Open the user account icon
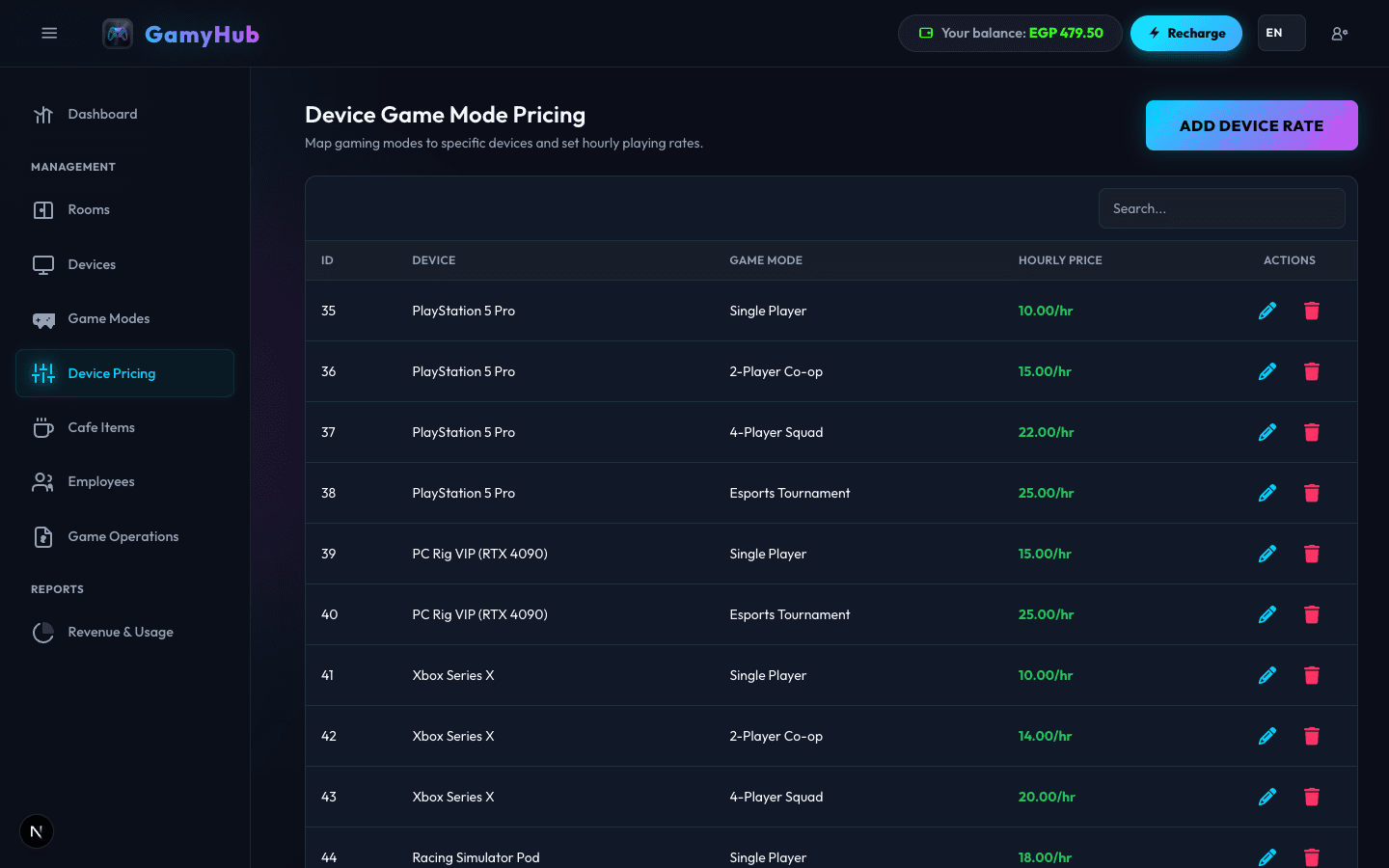This screenshot has height=868, width=1389. [1339, 34]
